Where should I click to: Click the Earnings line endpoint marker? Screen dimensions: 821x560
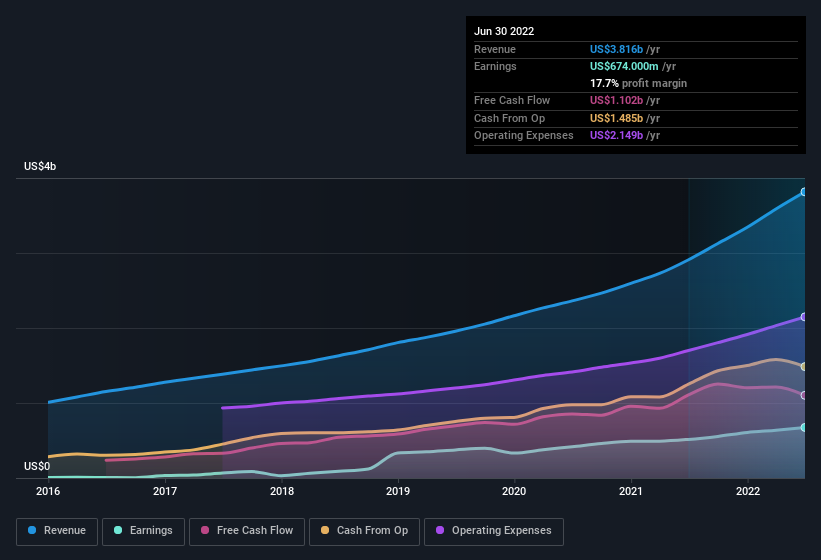tap(804, 428)
